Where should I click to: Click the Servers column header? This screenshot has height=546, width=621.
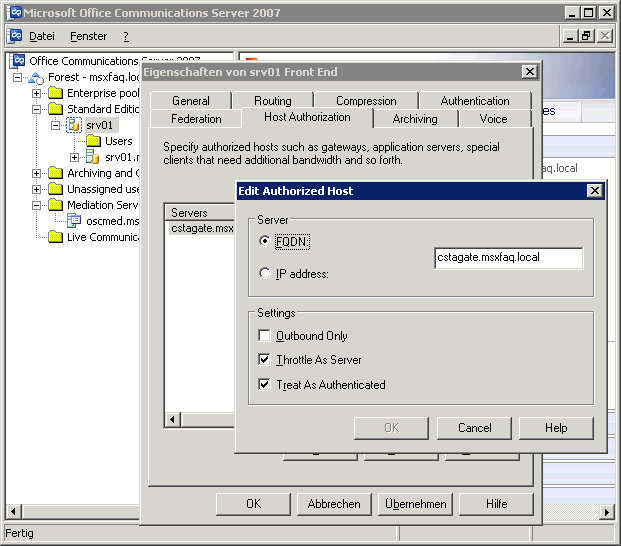click(x=200, y=213)
